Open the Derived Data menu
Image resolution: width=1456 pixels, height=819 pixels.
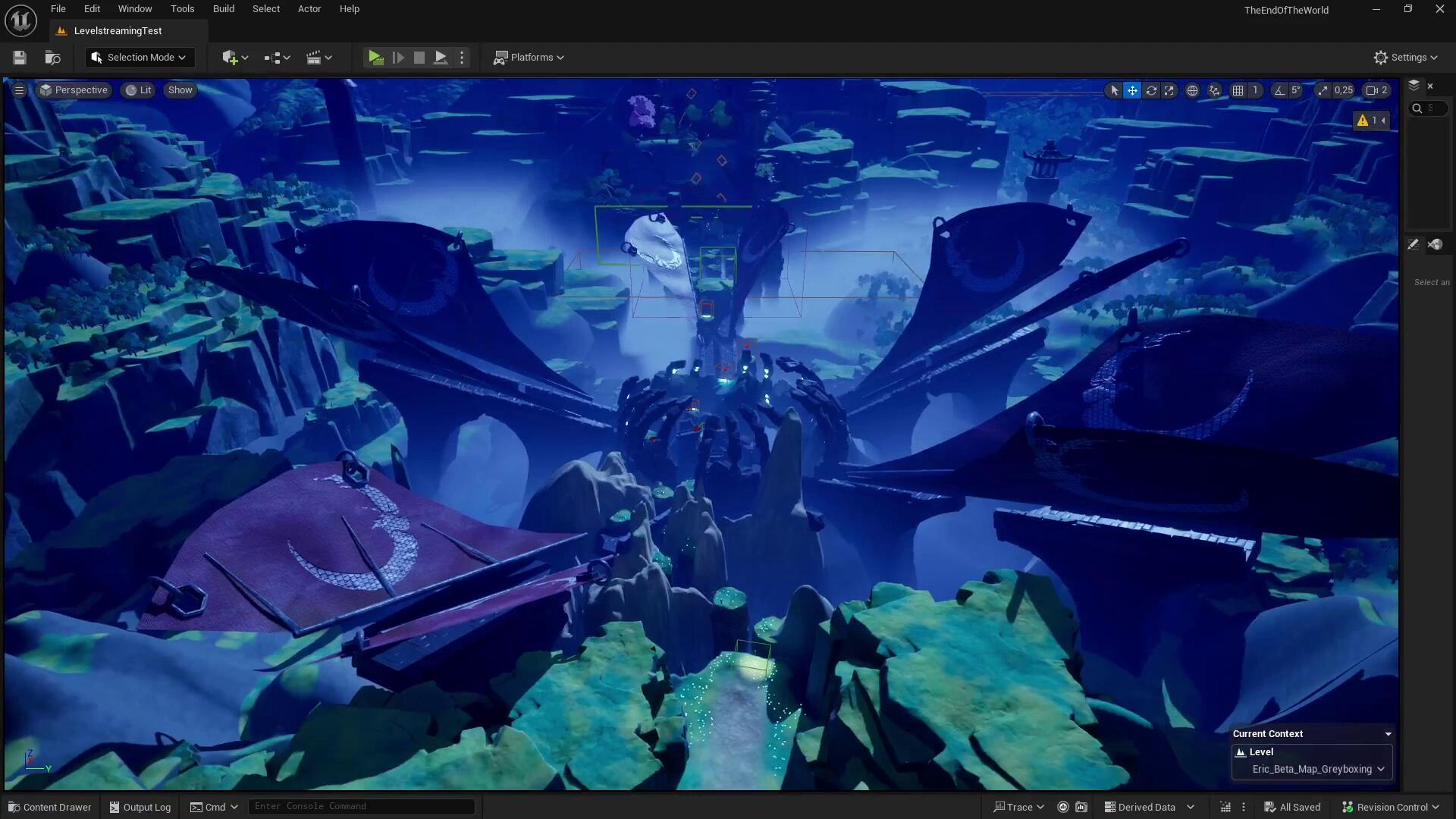(1149, 807)
